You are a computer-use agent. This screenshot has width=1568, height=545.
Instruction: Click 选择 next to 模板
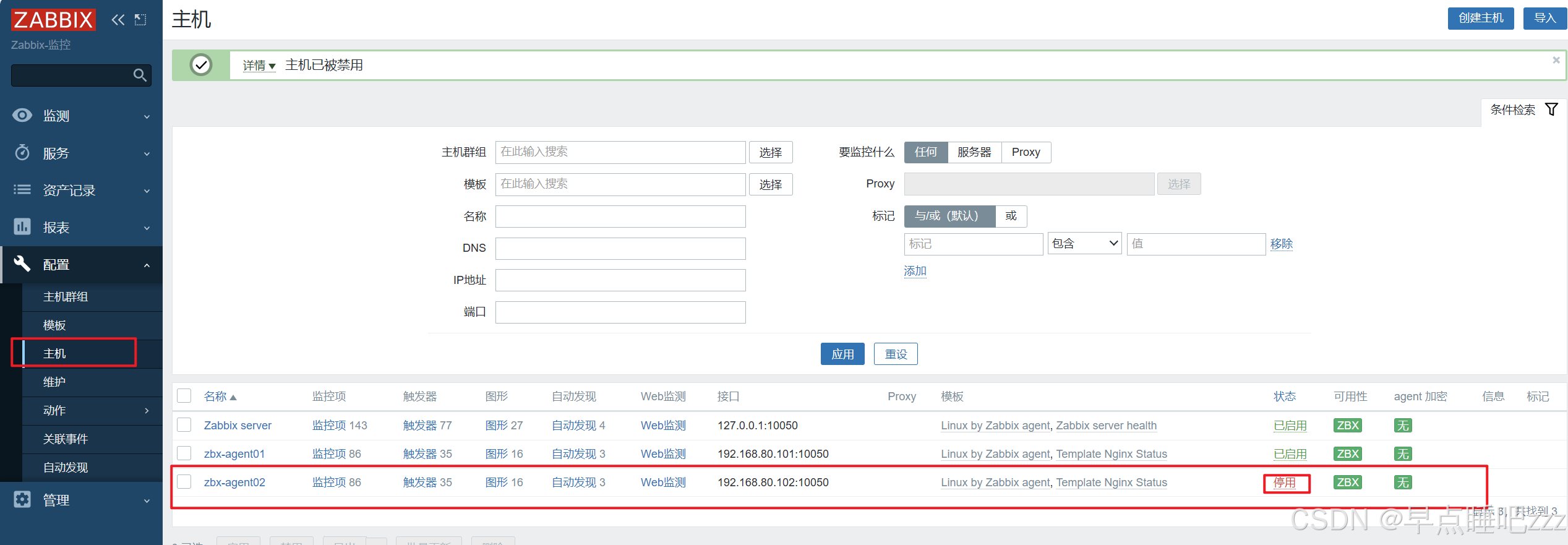click(x=771, y=184)
